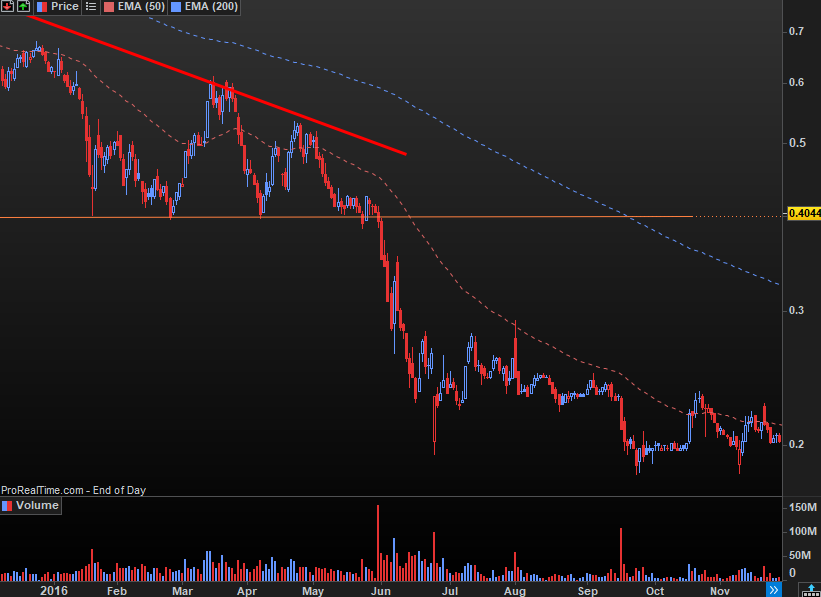Click the Volume blue-red color icon
This screenshot has height=597, width=821.
point(7,506)
